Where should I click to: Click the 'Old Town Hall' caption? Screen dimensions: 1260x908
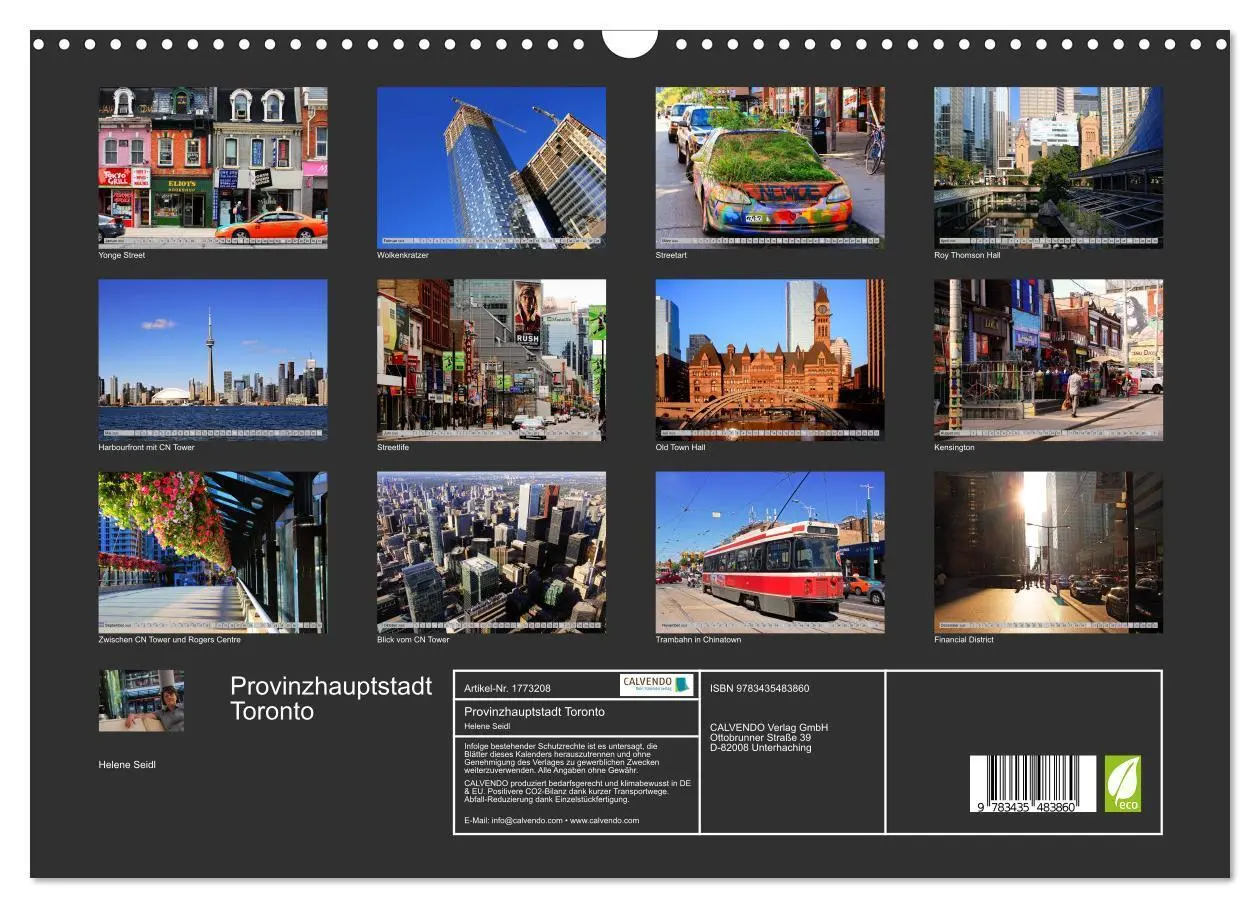point(681,447)
